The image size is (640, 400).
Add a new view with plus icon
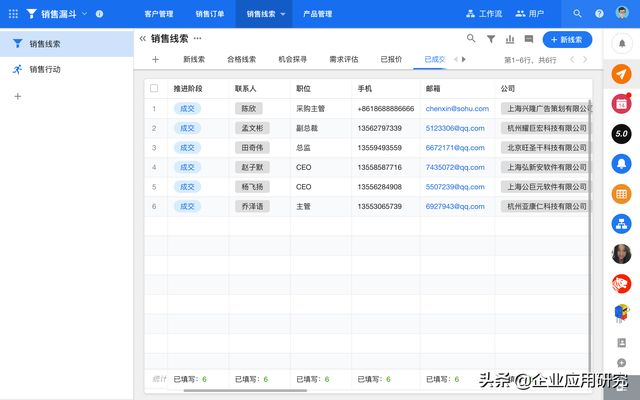pyautogui.click(x=155, y=60)
